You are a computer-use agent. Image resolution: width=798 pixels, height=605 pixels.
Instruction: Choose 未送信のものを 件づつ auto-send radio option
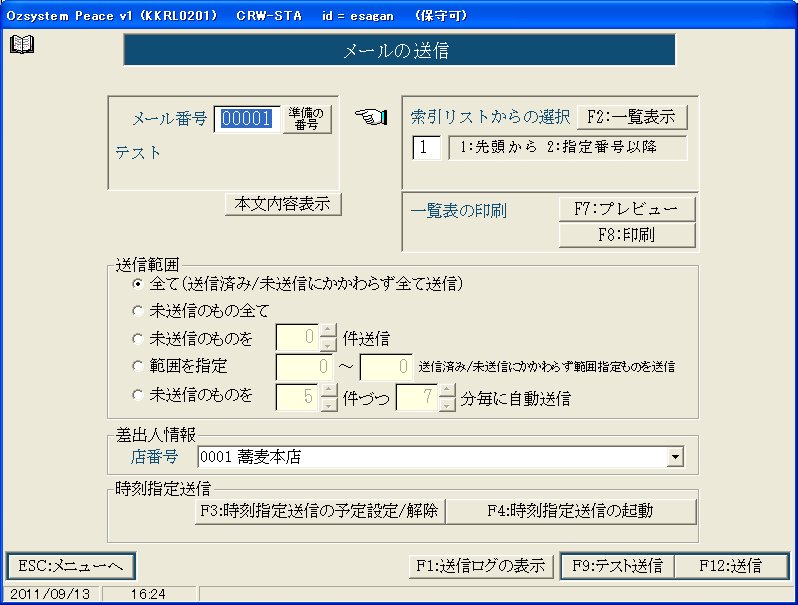(x=137, y=395)
